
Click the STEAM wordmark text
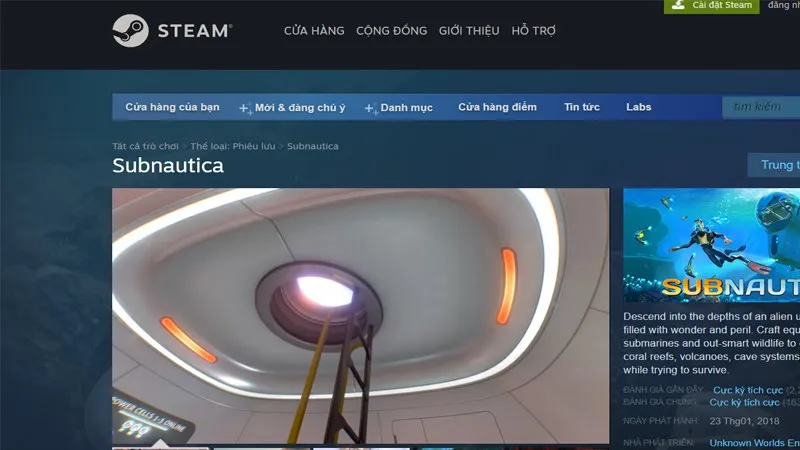click(195, 31)
